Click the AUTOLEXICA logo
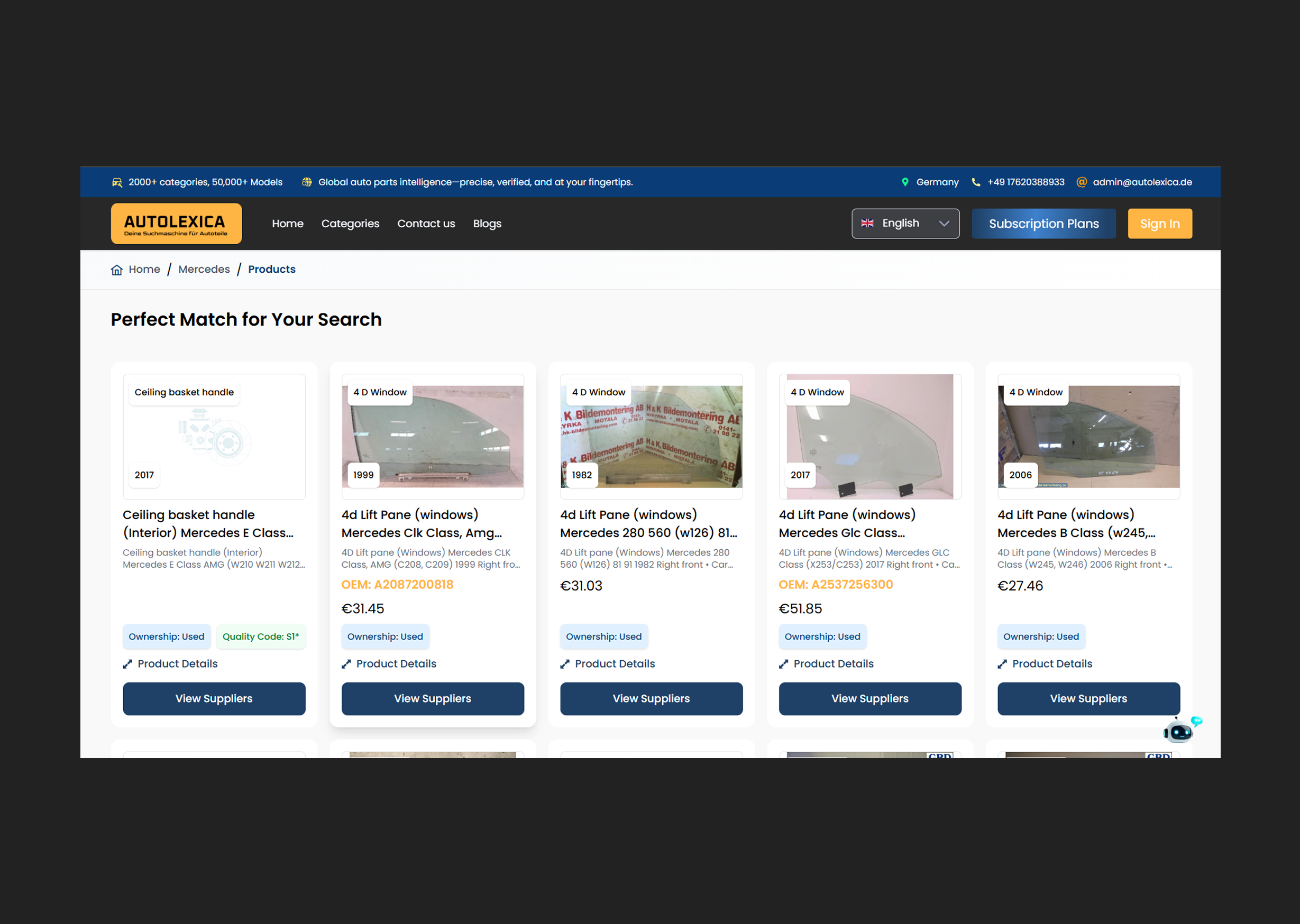Image resolution: width=1300 pixels, height=924 pixels. coord(177,224)
